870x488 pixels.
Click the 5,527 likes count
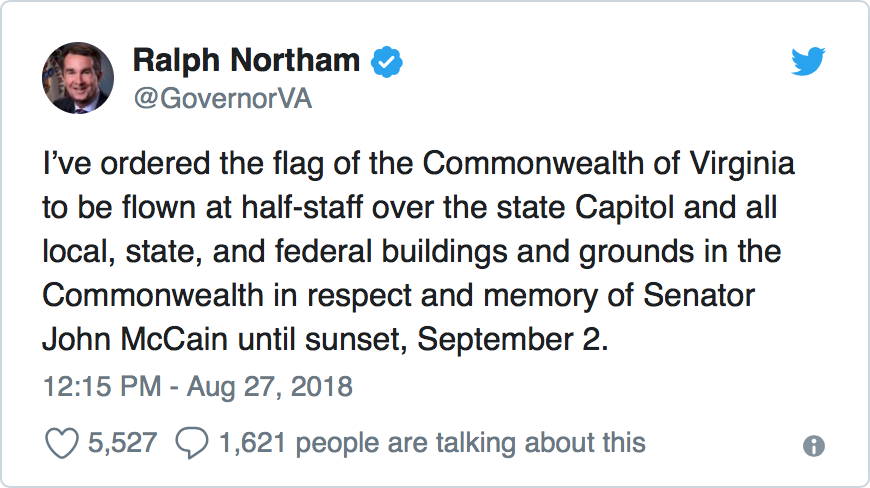(x=120, y=443)
